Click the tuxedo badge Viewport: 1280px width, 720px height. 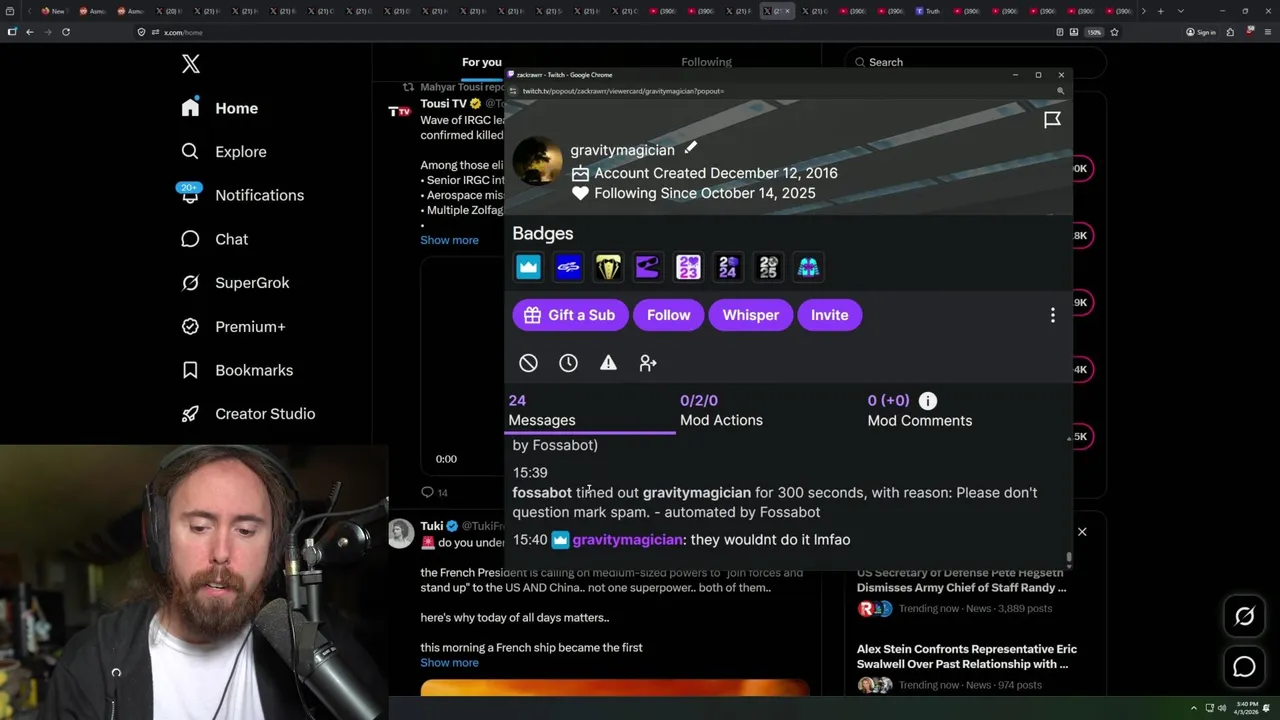[608, 267]
